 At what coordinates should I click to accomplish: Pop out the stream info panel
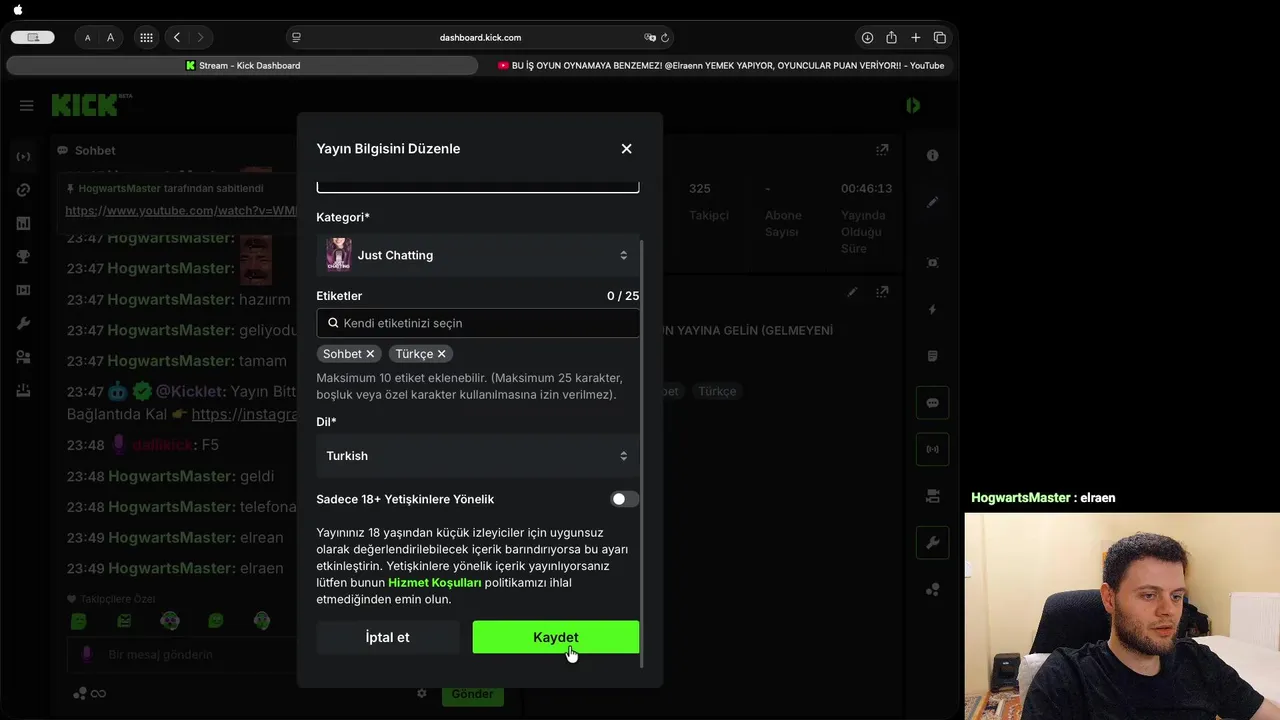click(882, 292)
